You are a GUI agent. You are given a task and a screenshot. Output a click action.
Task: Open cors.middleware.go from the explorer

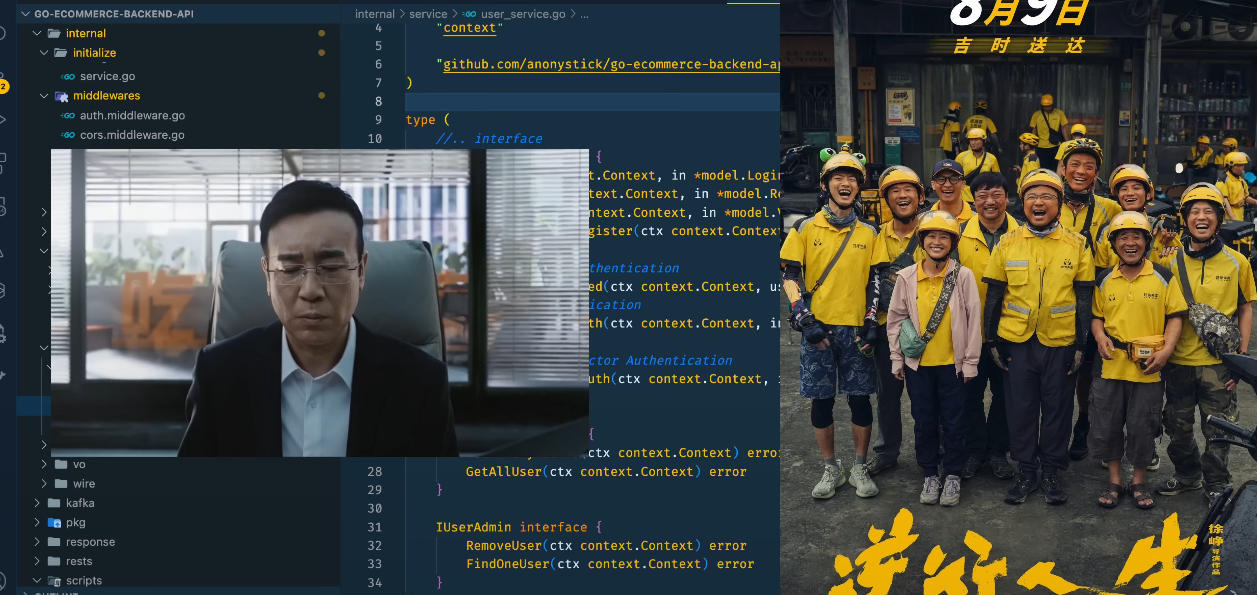point(132,135)
